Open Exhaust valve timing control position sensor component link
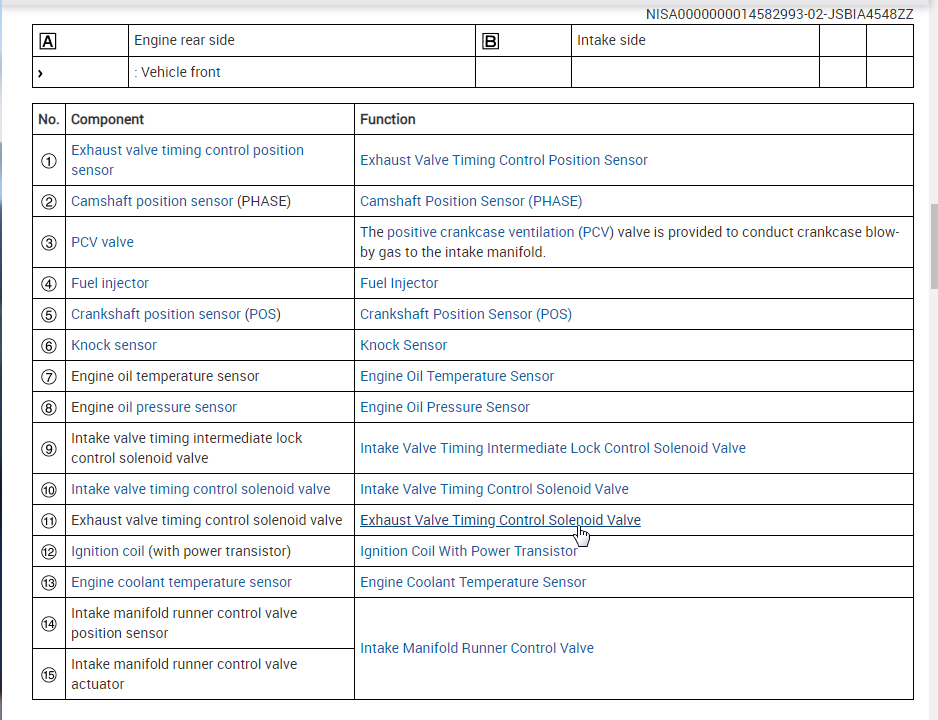 click(187, 160)
